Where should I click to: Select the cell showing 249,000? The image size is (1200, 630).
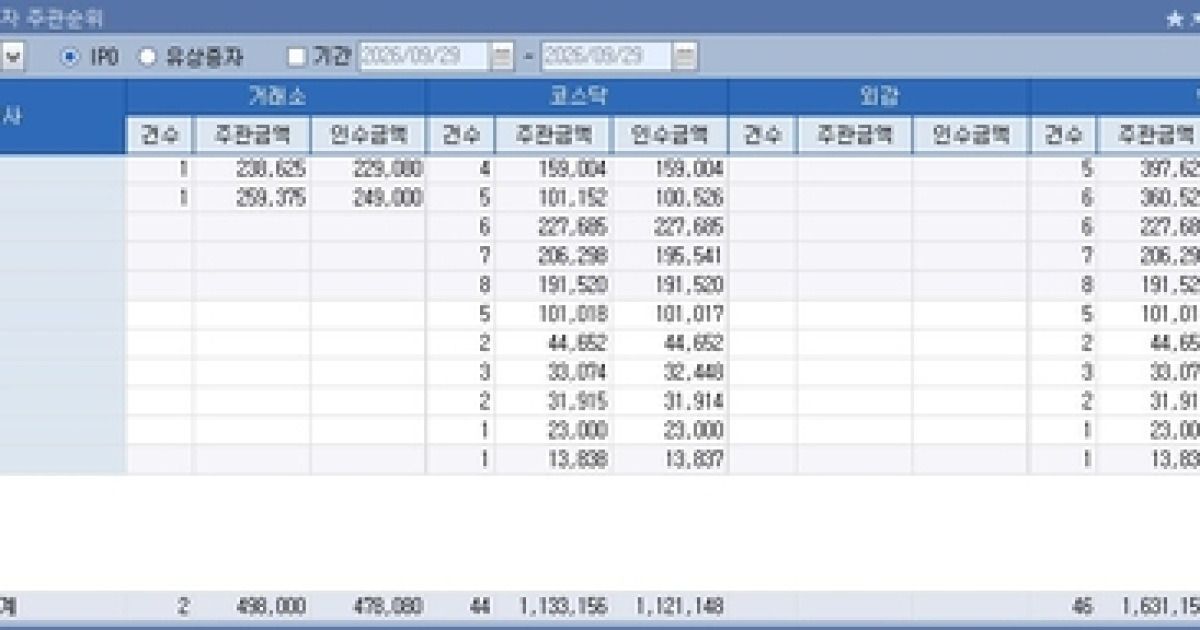pyautogui.click(x=368, y=198)
